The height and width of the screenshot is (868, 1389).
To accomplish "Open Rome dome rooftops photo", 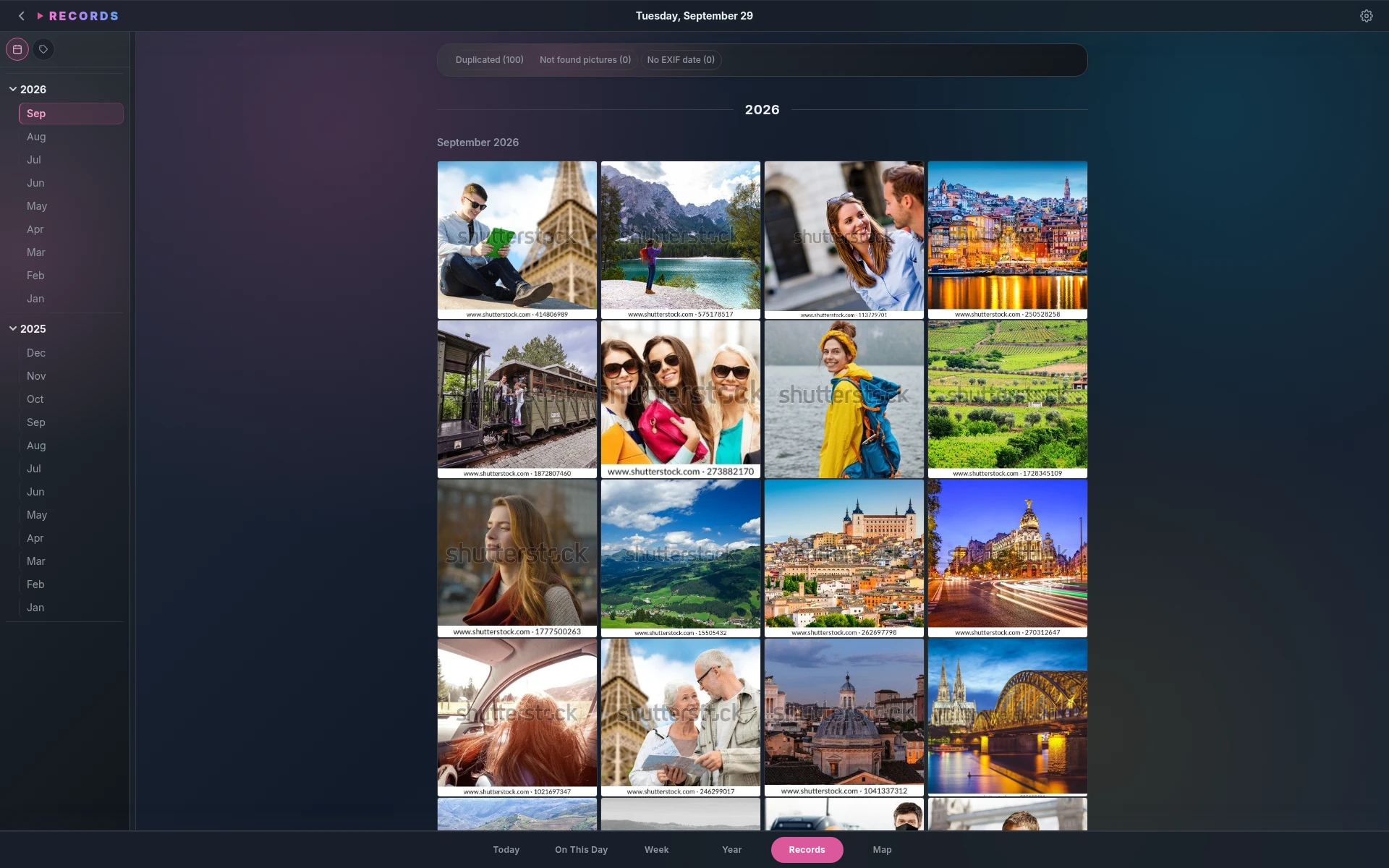I will tap(844, 718).
